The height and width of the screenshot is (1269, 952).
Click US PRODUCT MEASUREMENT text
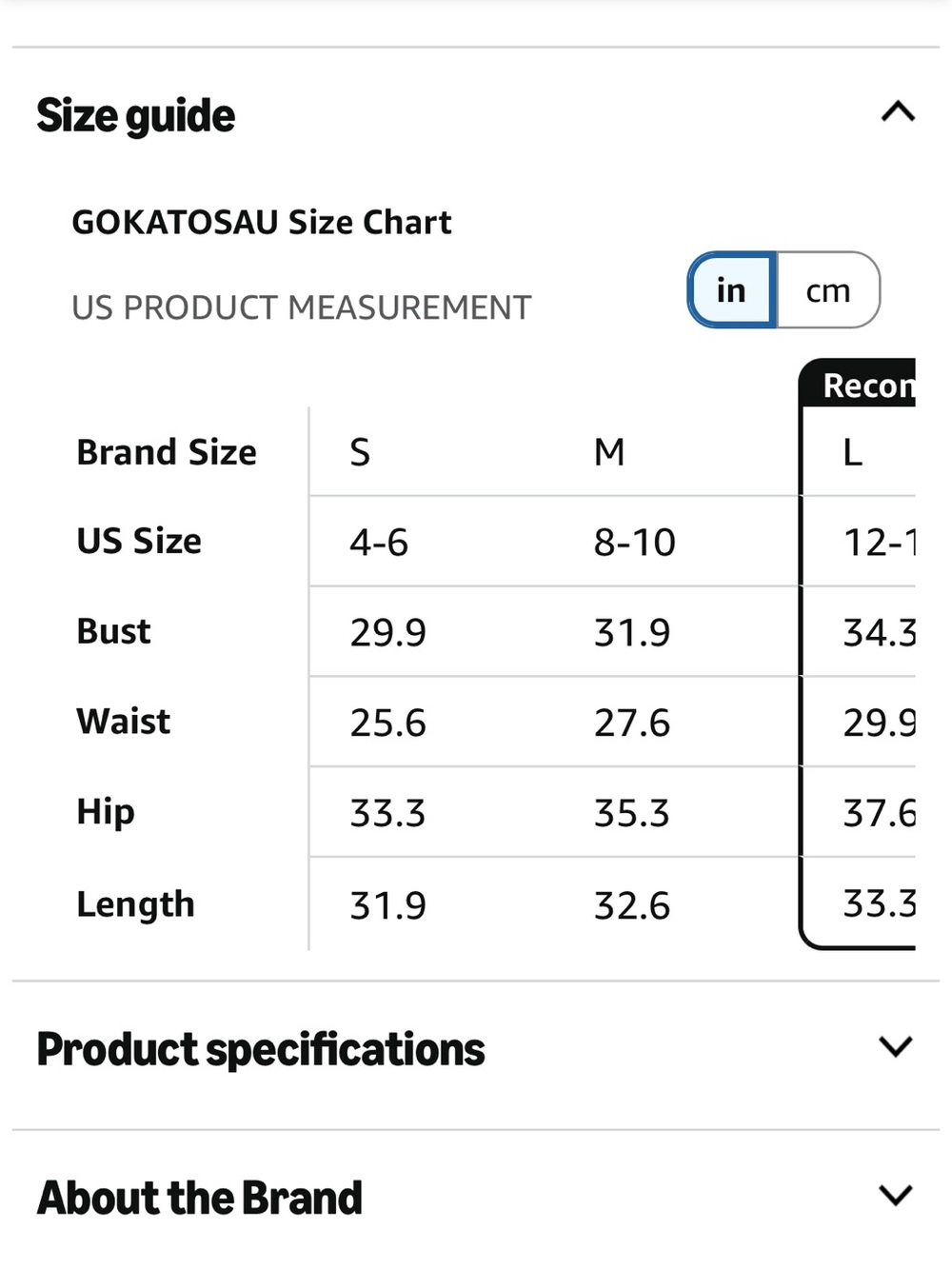point(302,308)
